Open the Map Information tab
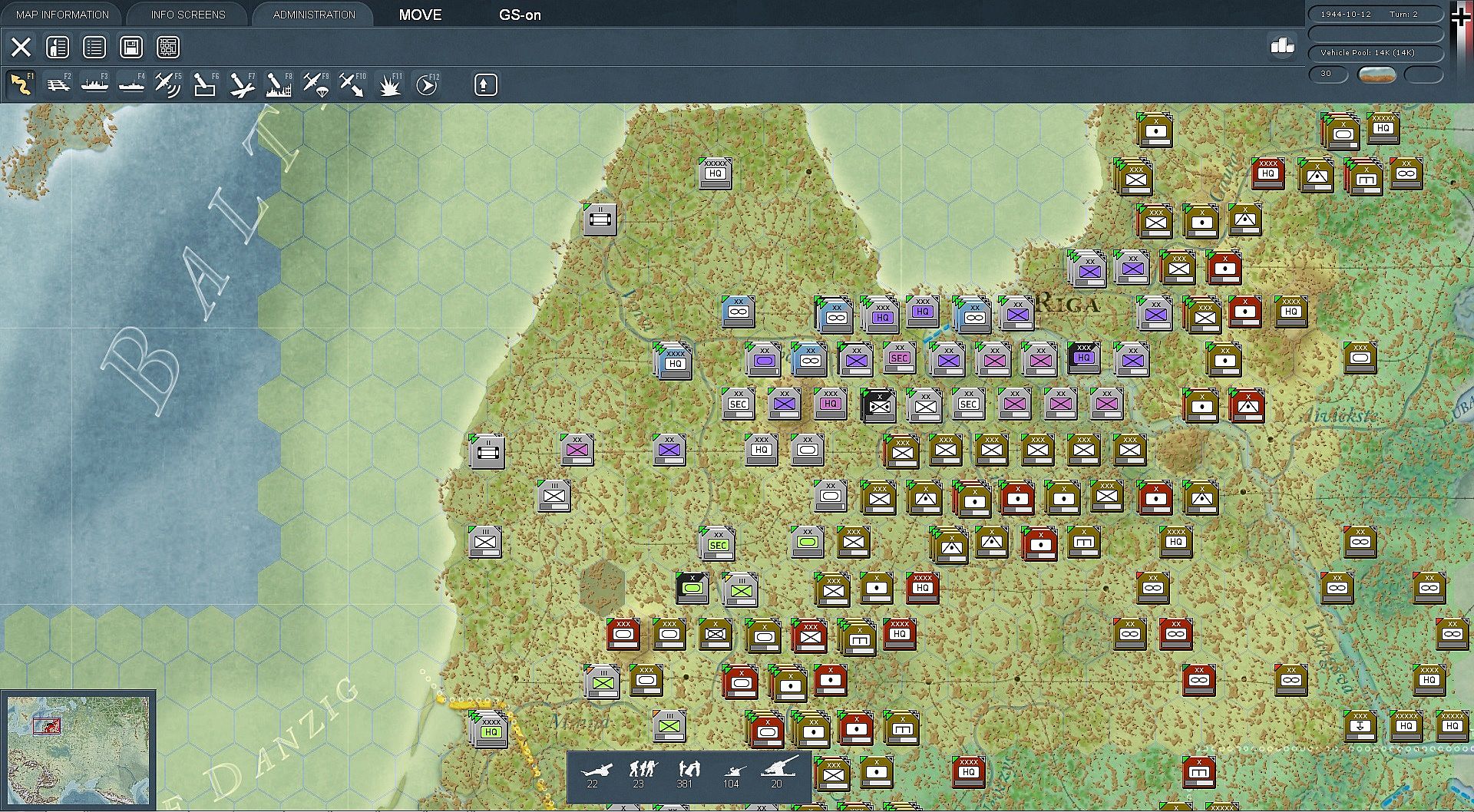This screenshot has height=812, width=1474. [x=62, y=15]
